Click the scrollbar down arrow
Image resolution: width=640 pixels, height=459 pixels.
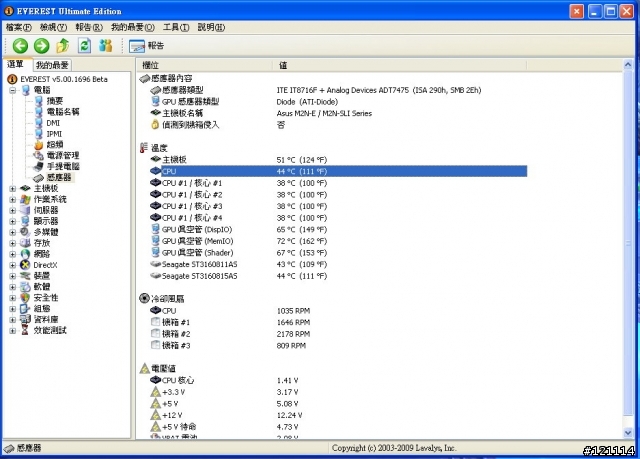pos(628,433)
